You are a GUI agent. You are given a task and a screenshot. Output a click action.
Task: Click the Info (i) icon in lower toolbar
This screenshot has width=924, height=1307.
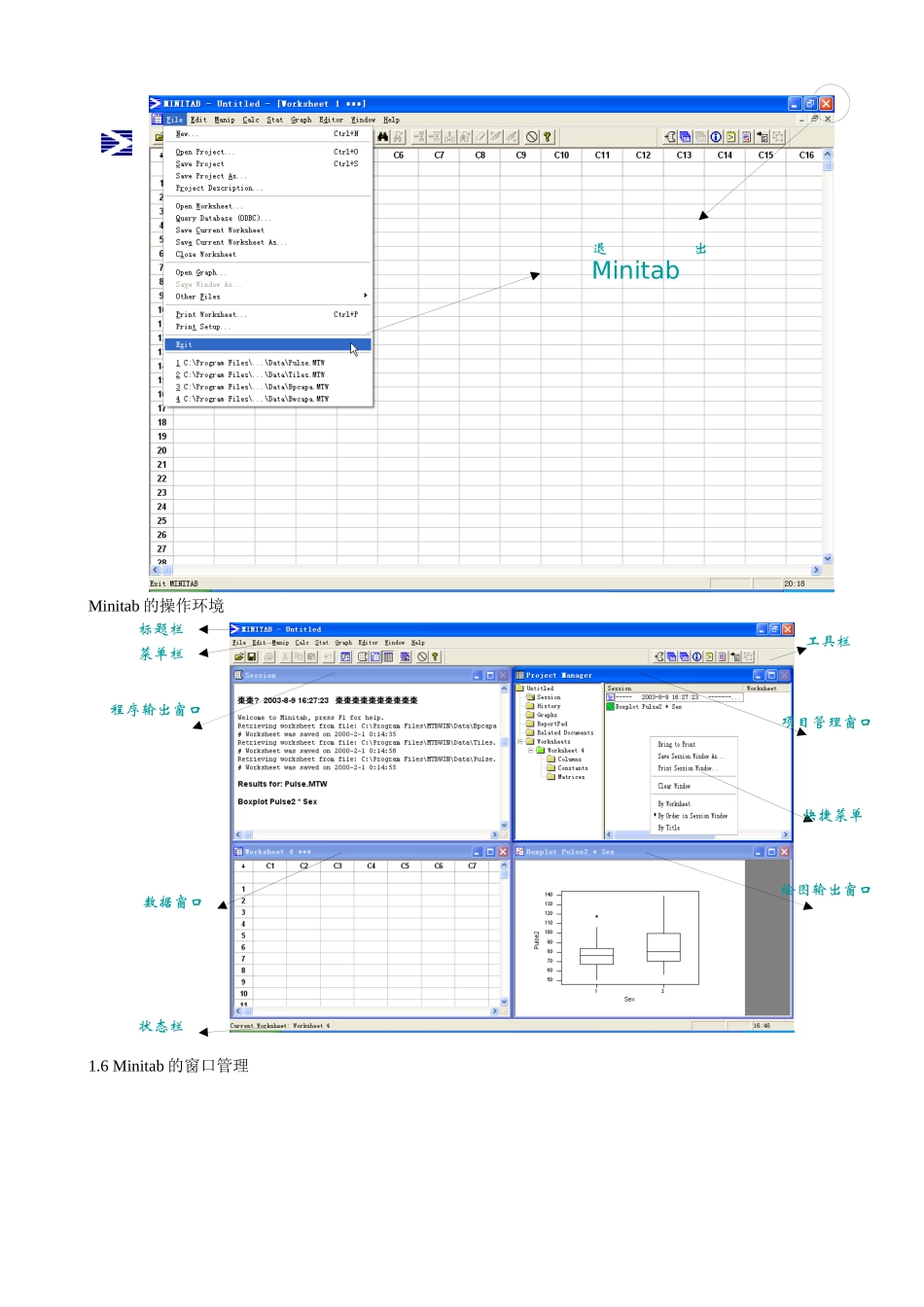click(x=696, y=657)
